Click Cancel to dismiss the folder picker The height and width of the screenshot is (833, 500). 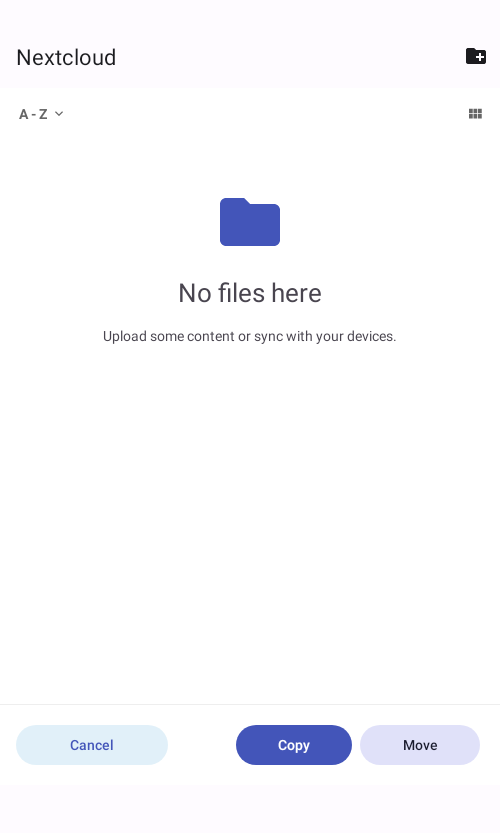tap(92, 745)
